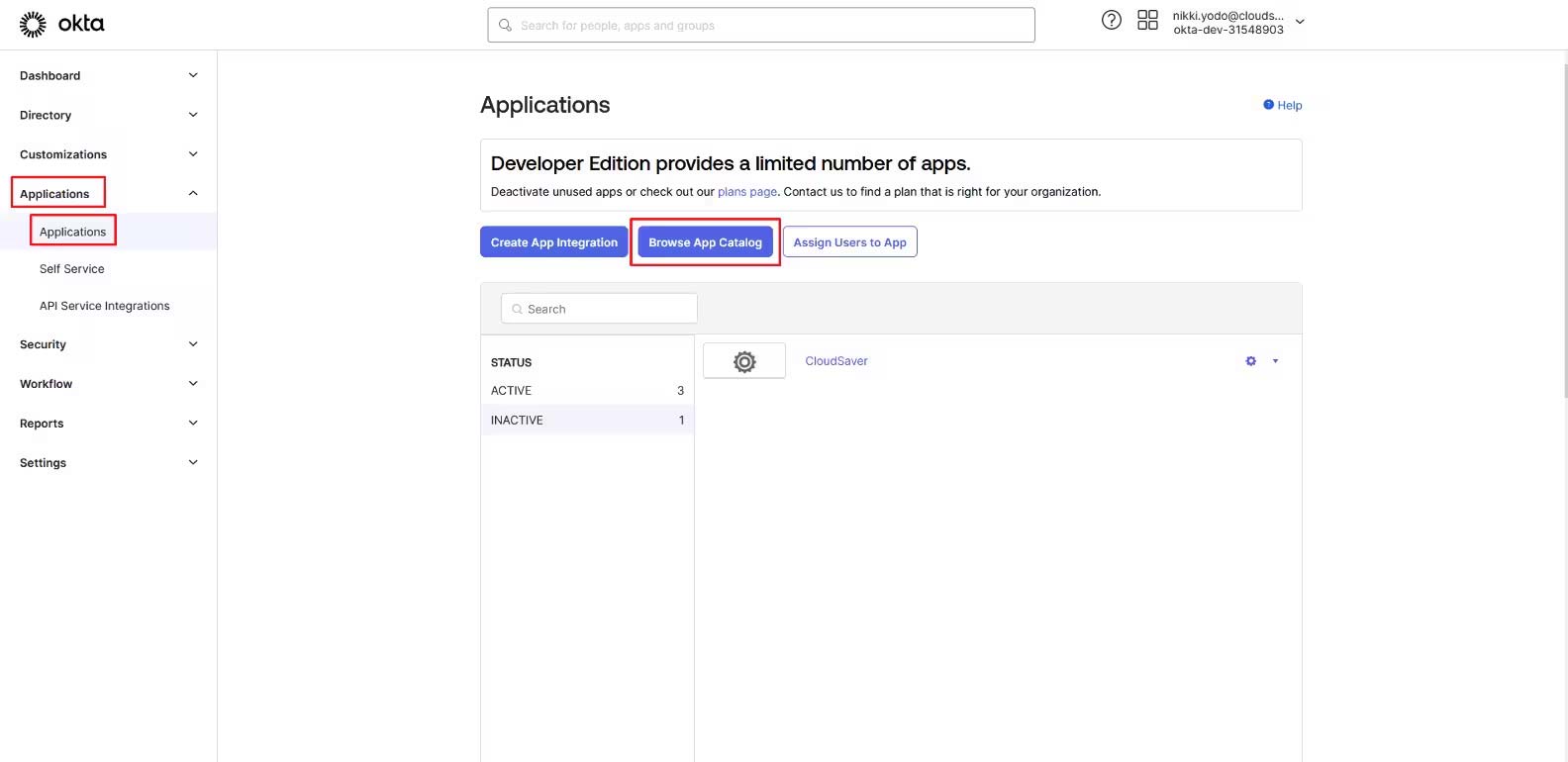Screen dimensions: 1568x762
Task: Expand the Security sidebar section
Action: [193, 344]
